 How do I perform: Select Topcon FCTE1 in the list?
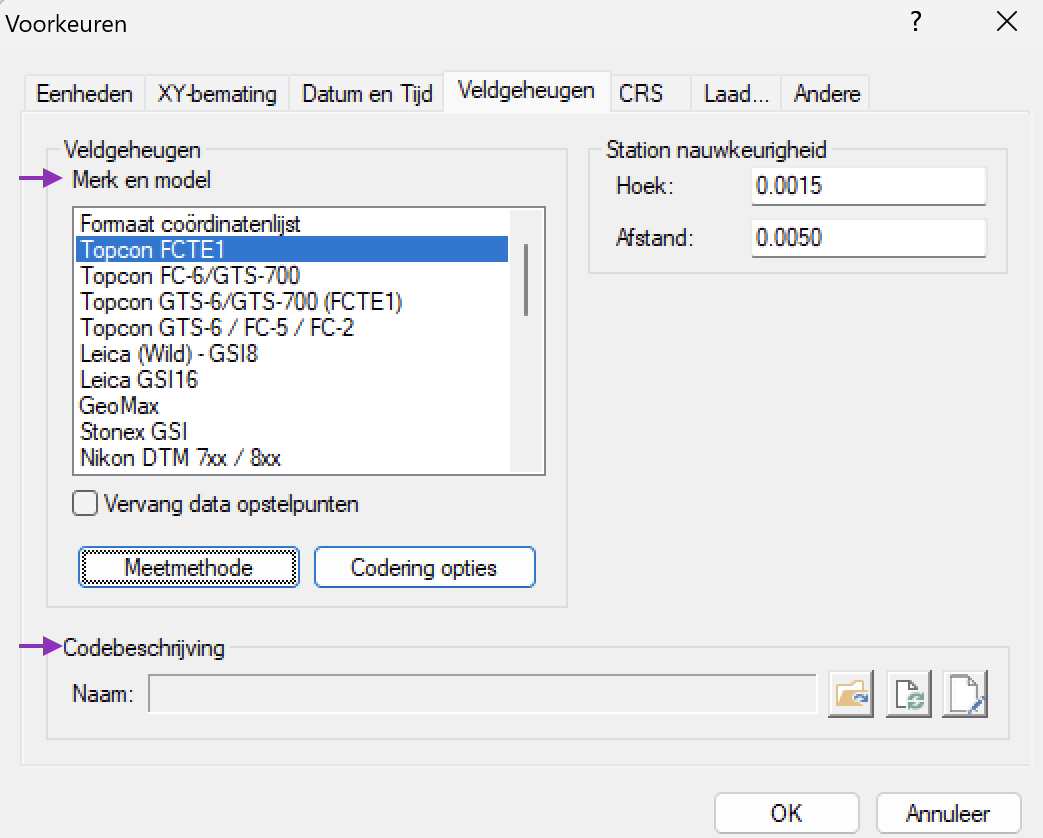tap(293, 249)
